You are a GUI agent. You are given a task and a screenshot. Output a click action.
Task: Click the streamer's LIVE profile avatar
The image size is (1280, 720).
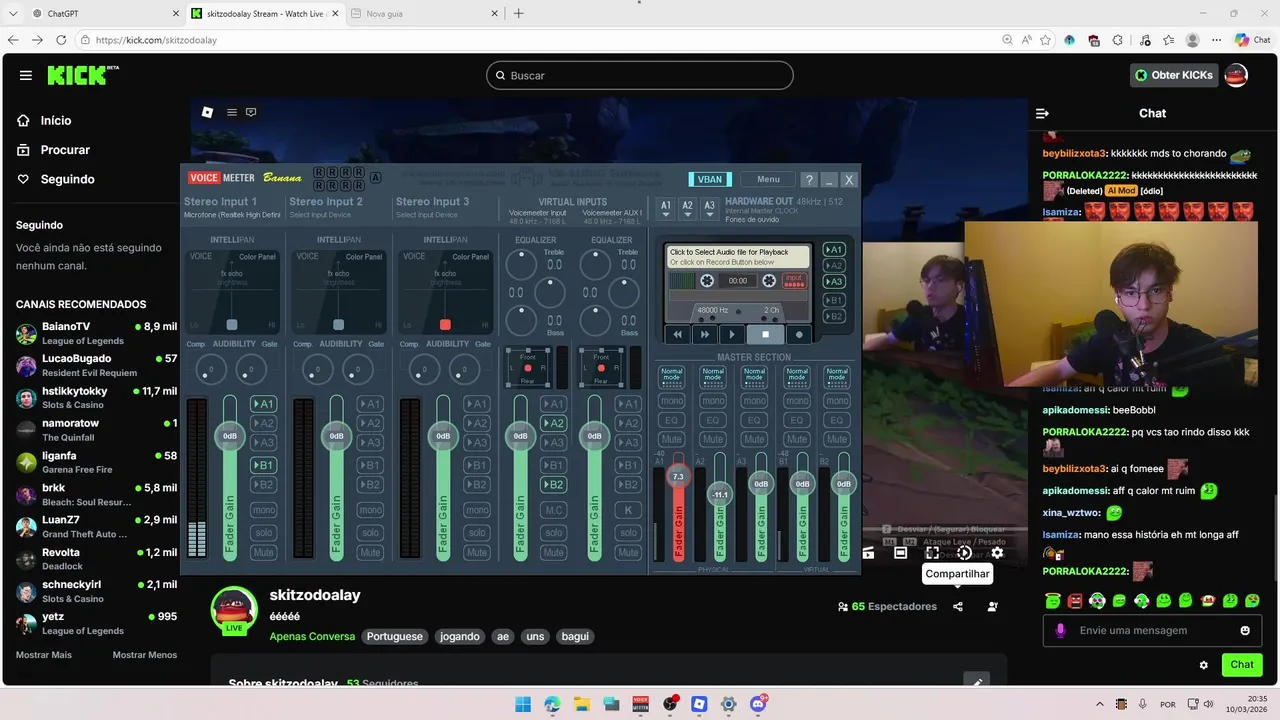(x=234, y=610)
